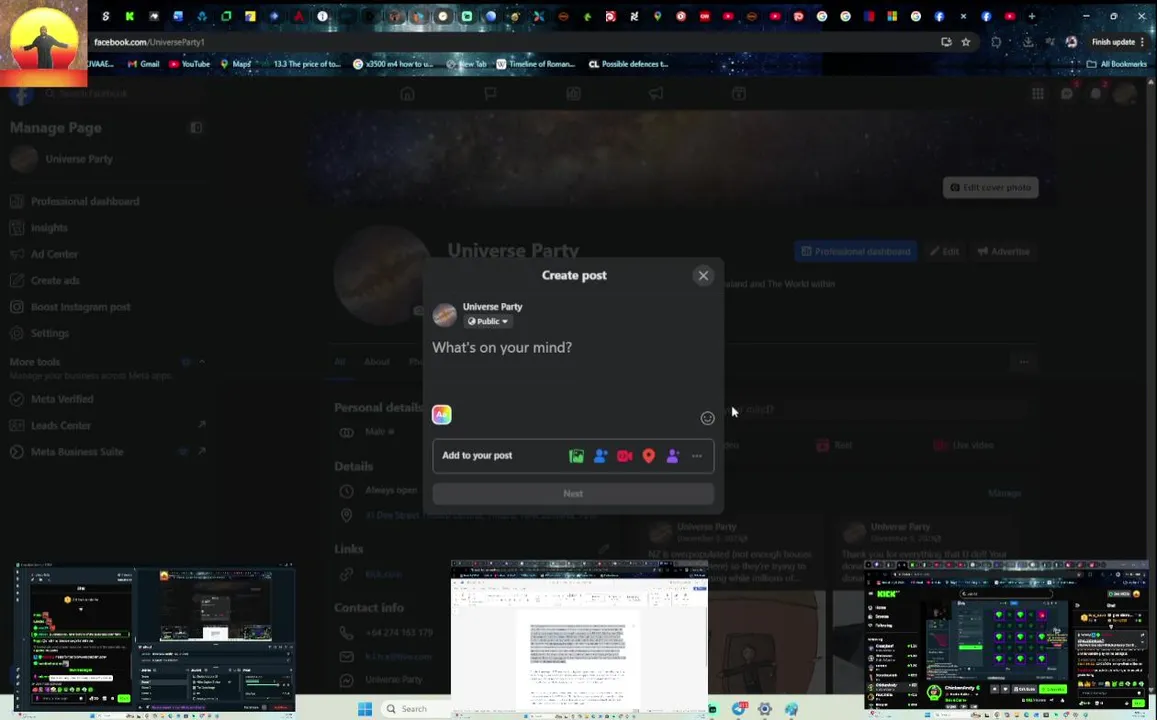Close the Create post dialog
Image resolution: width=1157 pixels, height=720 pixels.
[703, 275]
